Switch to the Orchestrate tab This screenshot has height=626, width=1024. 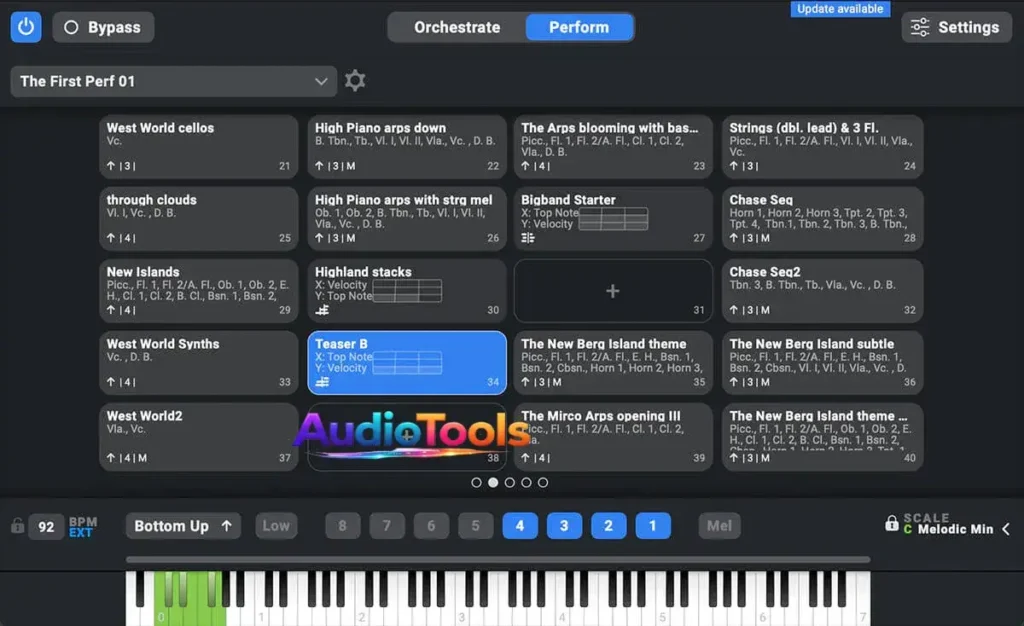[457, 27]
